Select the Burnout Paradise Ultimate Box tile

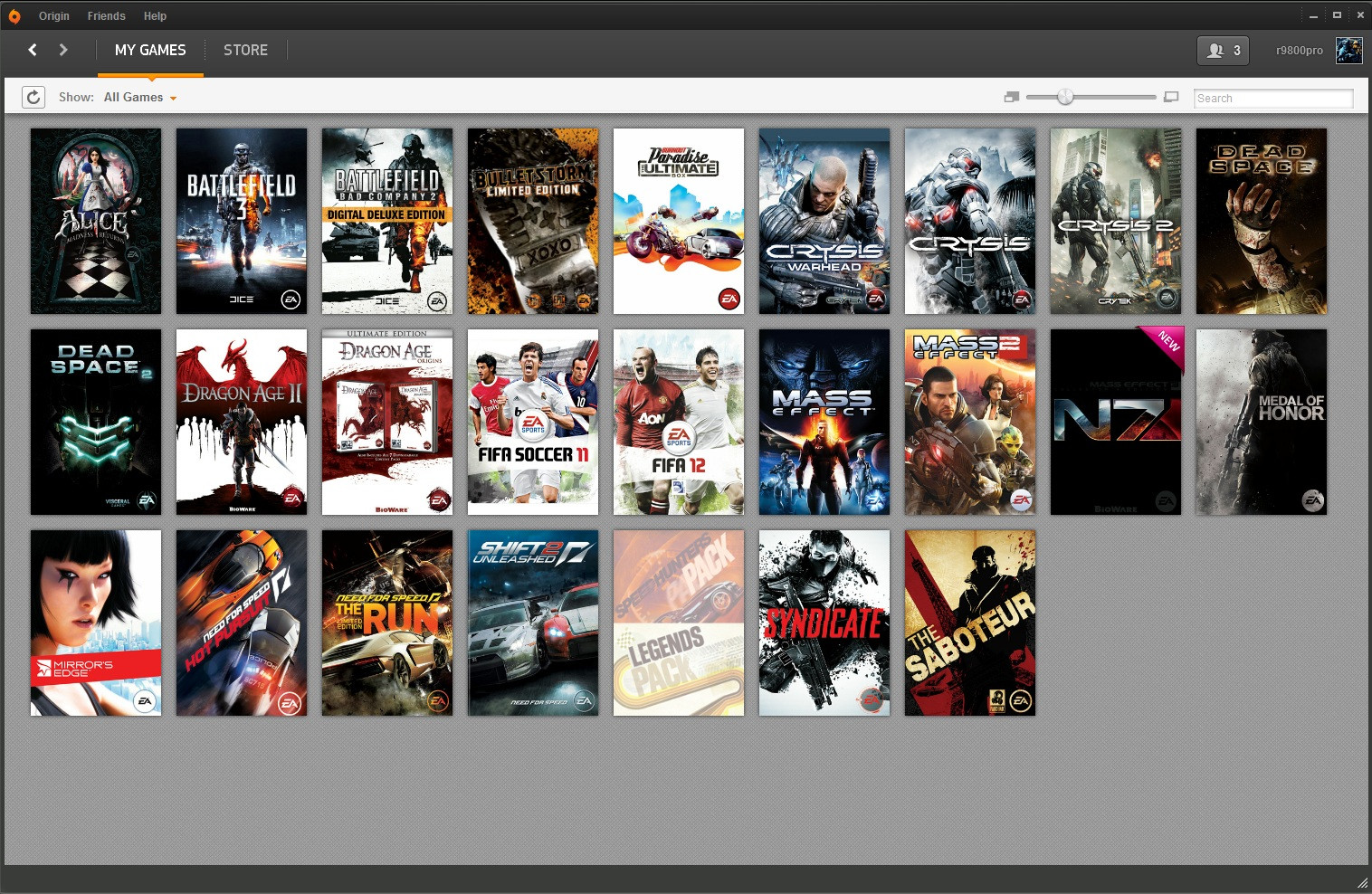(x=679, y=221)
